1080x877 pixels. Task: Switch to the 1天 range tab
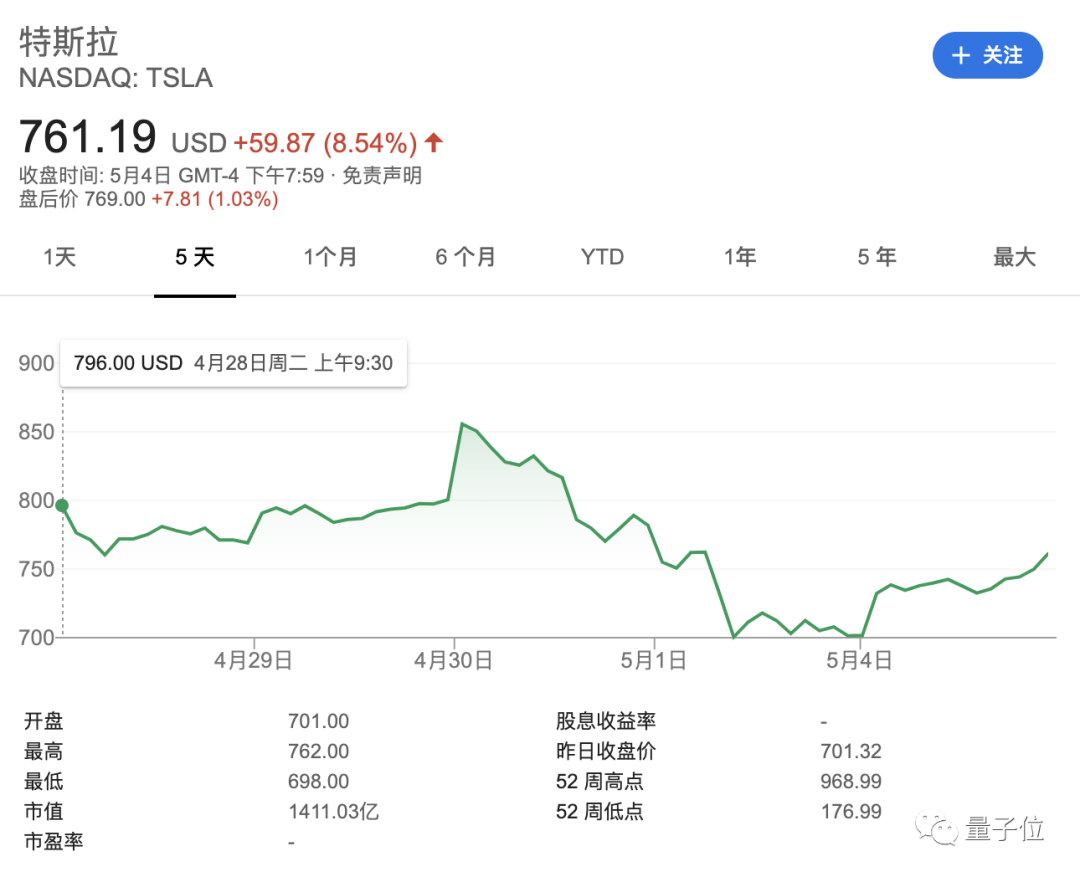tap(60, 258)
